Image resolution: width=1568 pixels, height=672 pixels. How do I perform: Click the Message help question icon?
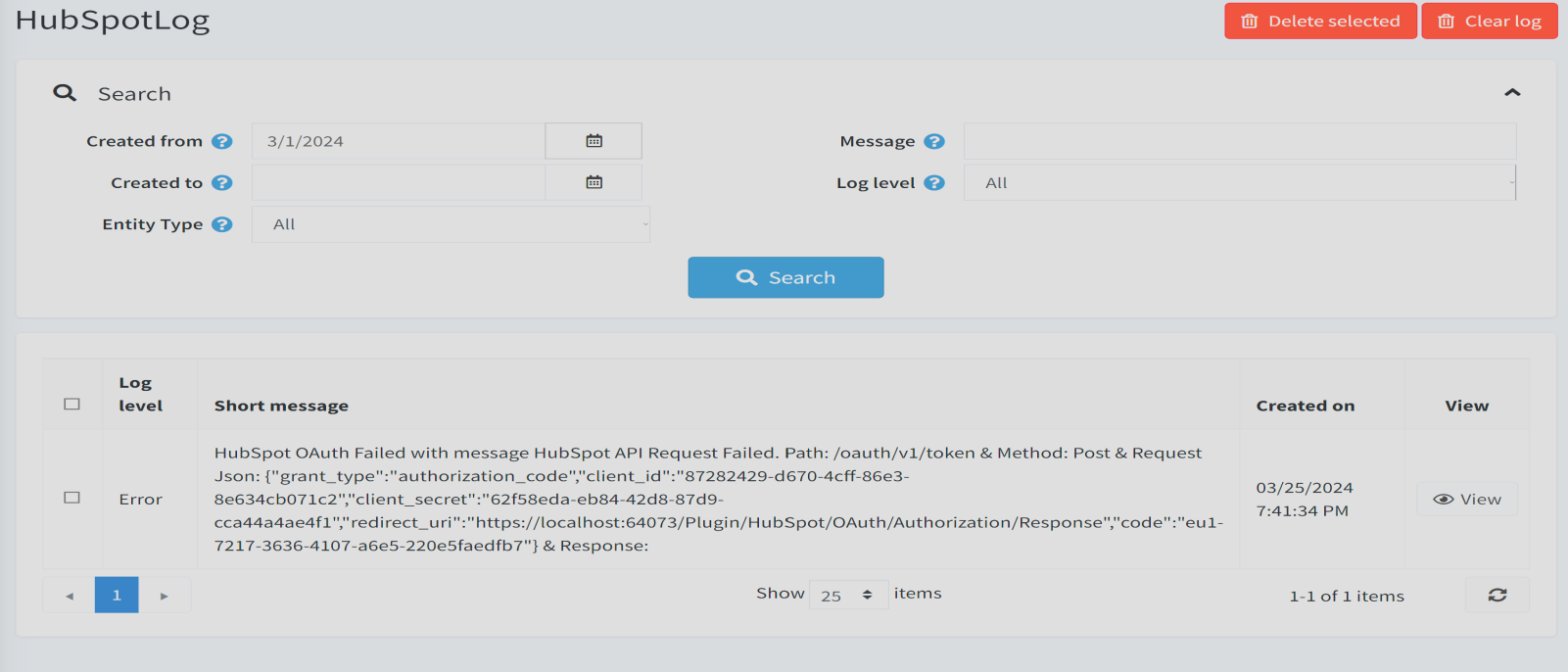pyautogui.click(x=934, y=141)
